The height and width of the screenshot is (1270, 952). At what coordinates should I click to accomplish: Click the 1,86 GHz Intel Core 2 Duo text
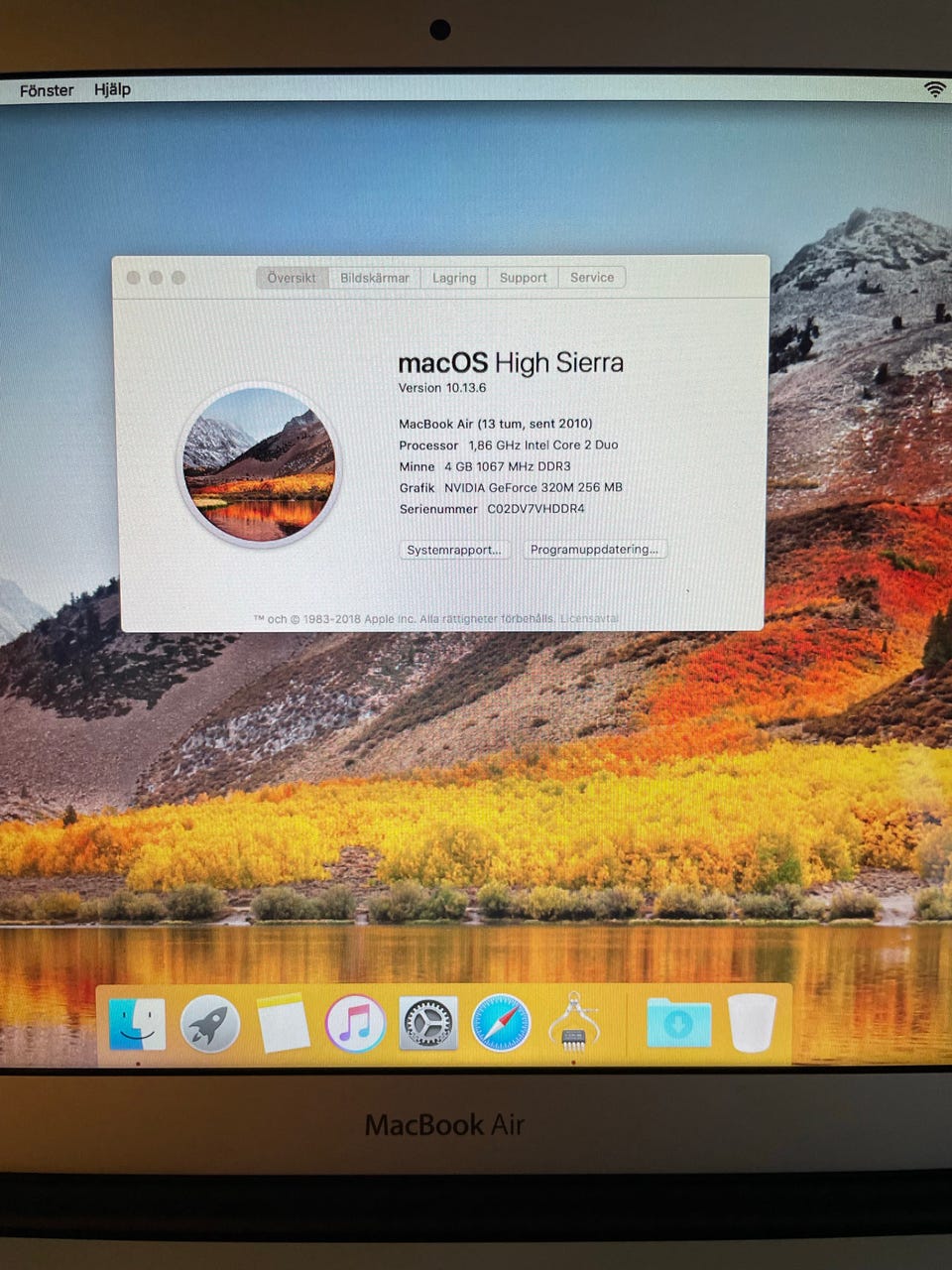click(542, 445)
